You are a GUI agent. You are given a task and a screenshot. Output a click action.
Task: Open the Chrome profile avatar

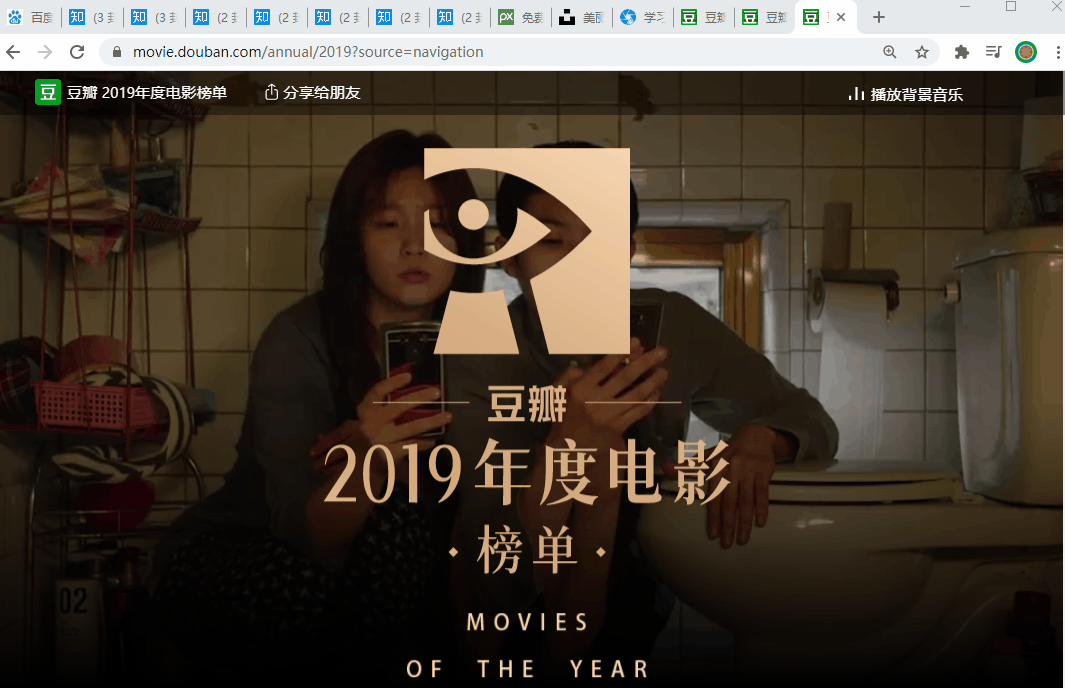(1026, 52)
